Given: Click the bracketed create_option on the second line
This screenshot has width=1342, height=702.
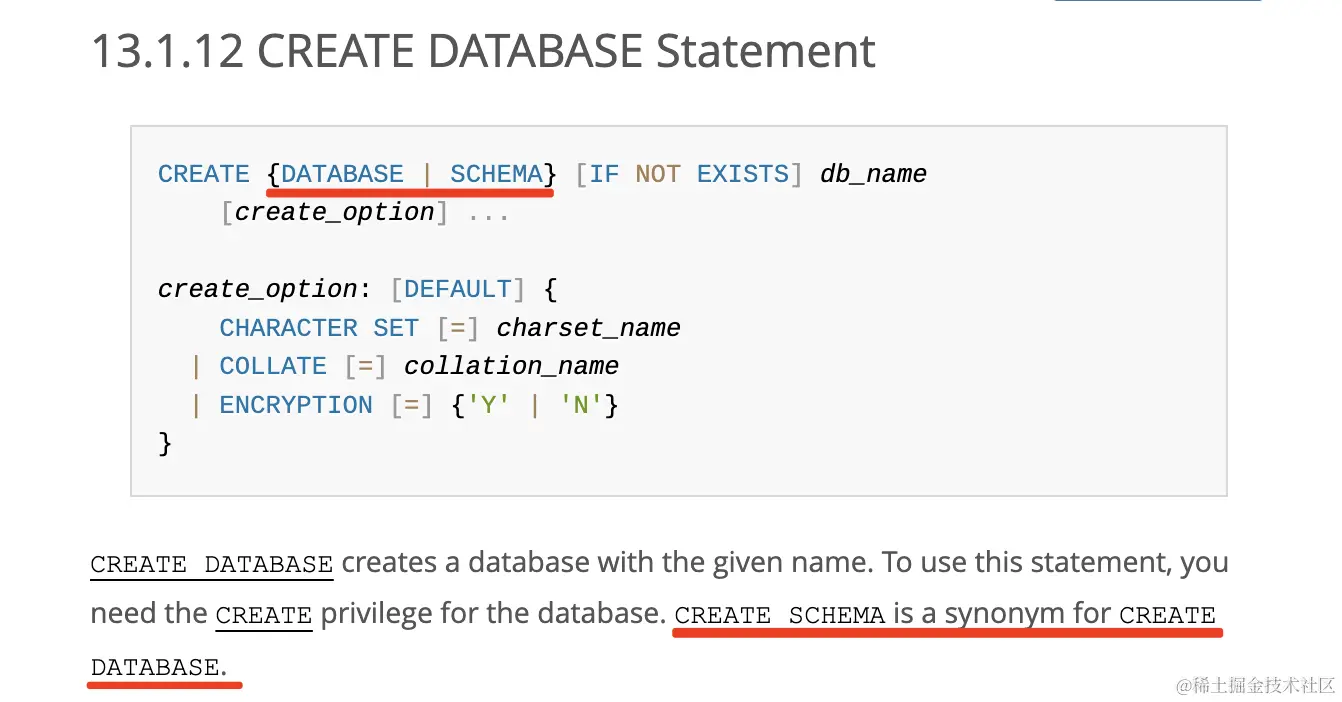Looking at the screenshot, I should point(334,212).
